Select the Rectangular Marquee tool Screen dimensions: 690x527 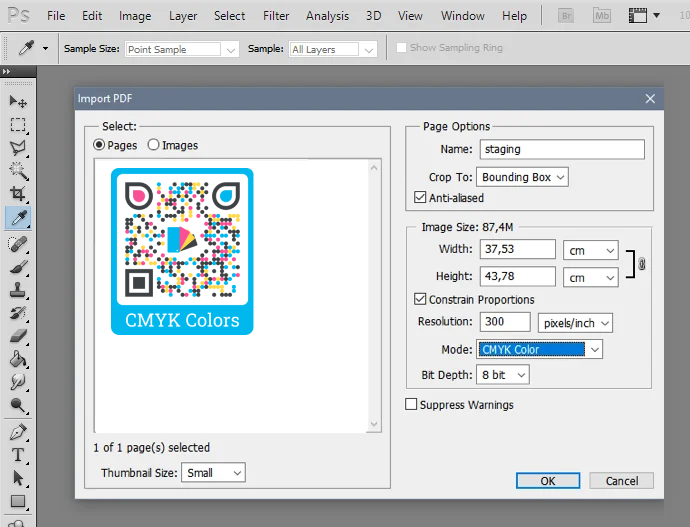tap(18, 125)
